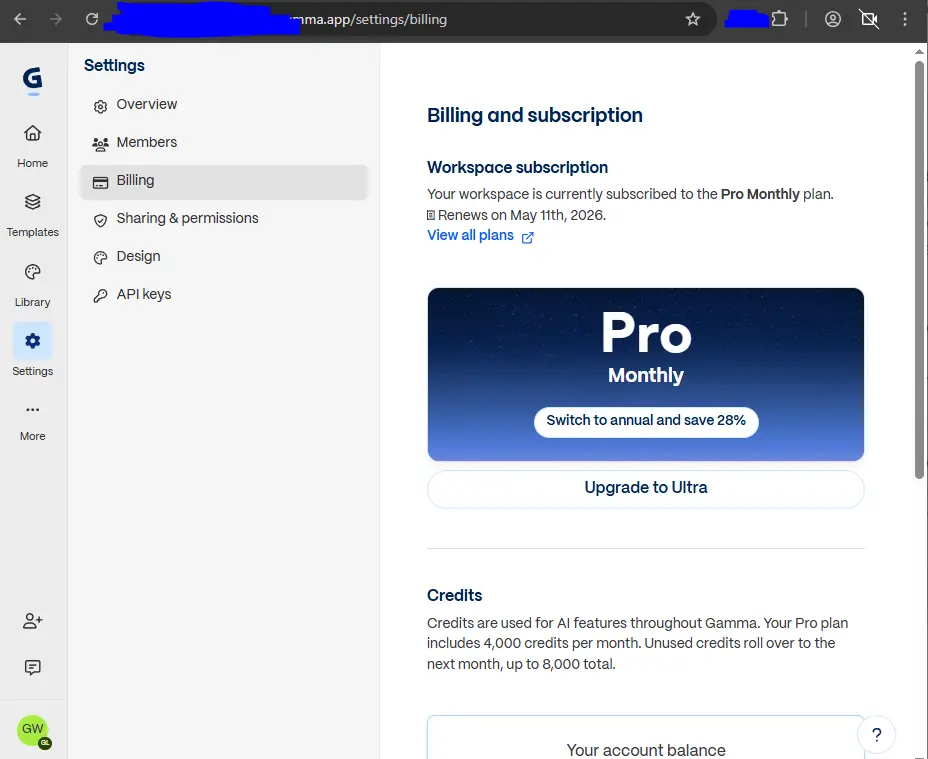The height and width of the screenshot is (759, 928).
Task: Open Library in left sidebar
Action: click(33, 284)
